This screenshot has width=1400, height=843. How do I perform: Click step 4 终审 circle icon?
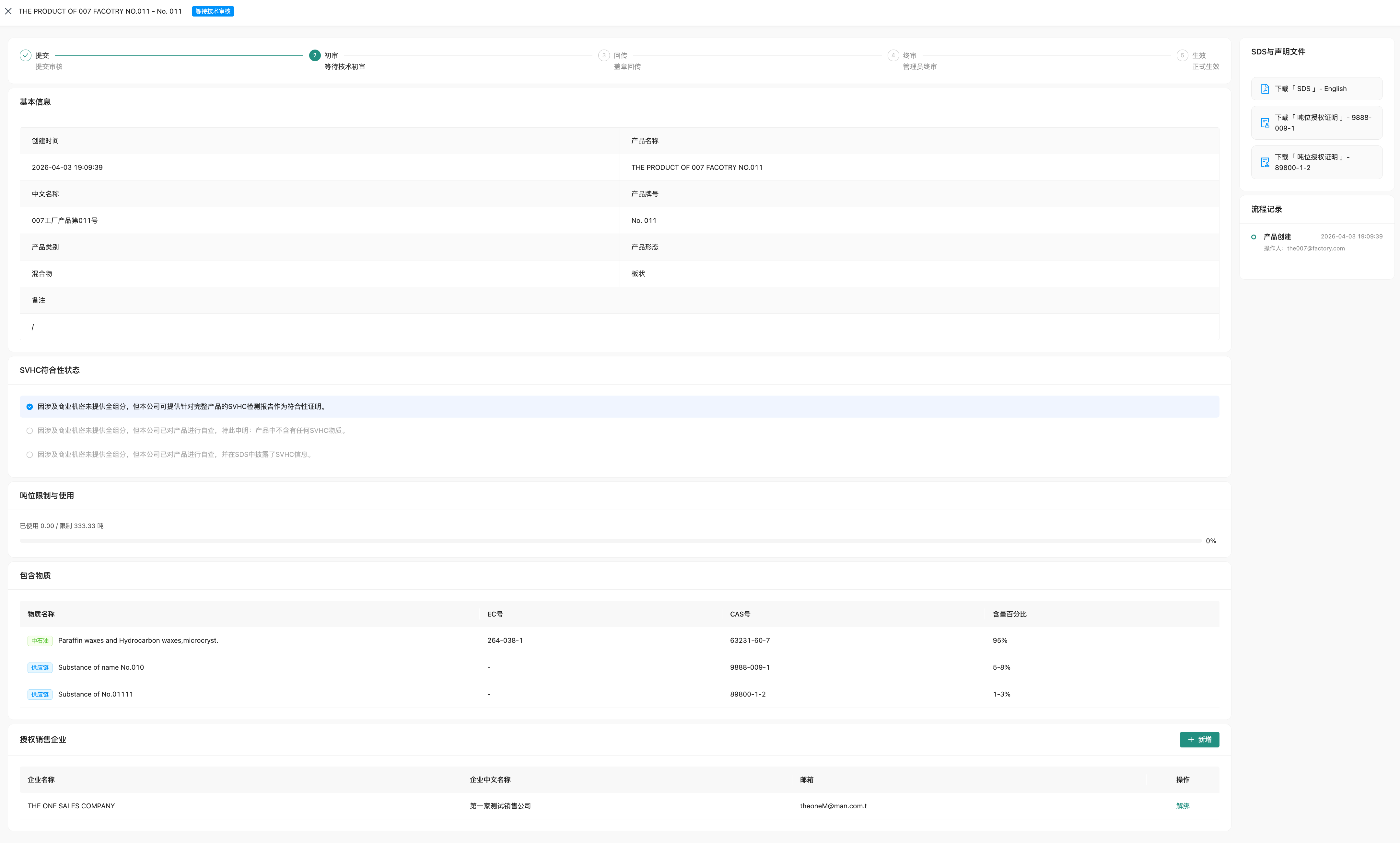[892, 55]
